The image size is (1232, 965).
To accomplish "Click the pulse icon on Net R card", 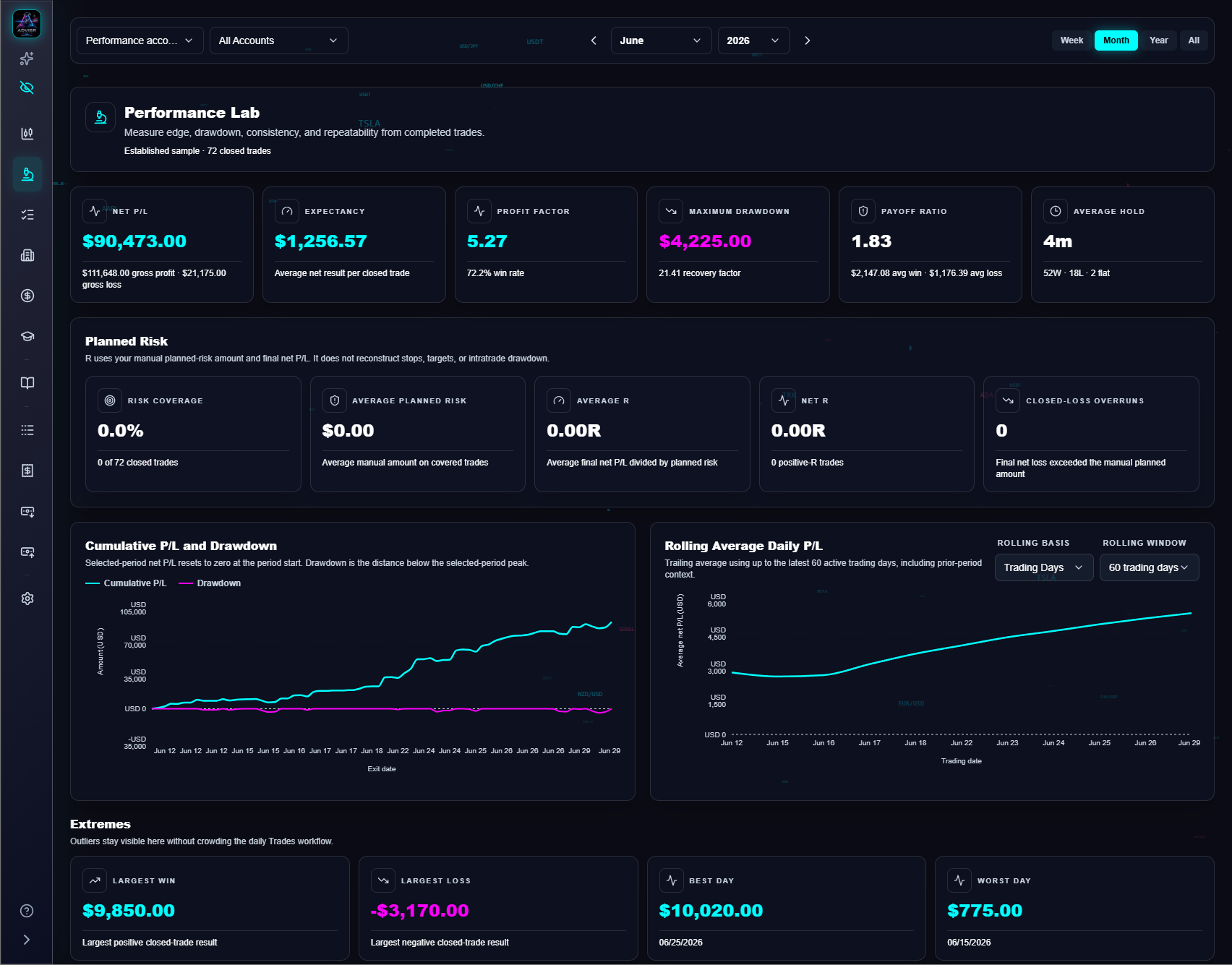I will coord(784,400).
